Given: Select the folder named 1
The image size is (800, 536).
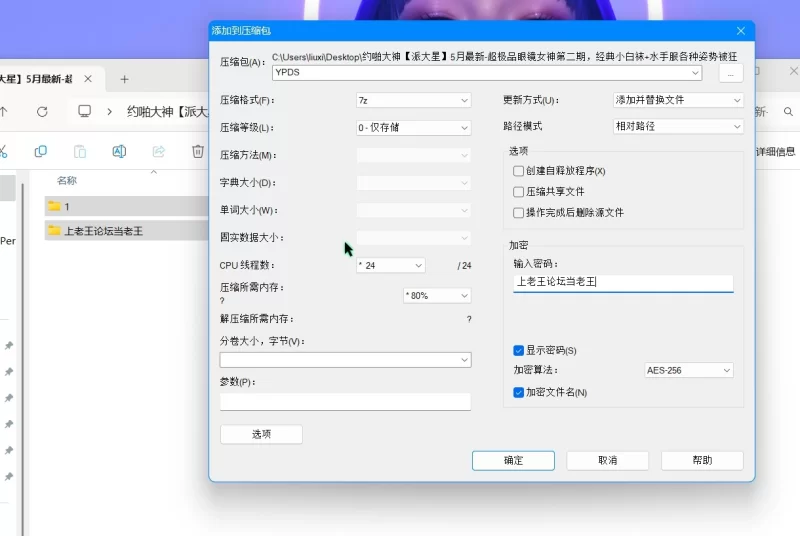Looking at the screenshot, I should point(127,206).
